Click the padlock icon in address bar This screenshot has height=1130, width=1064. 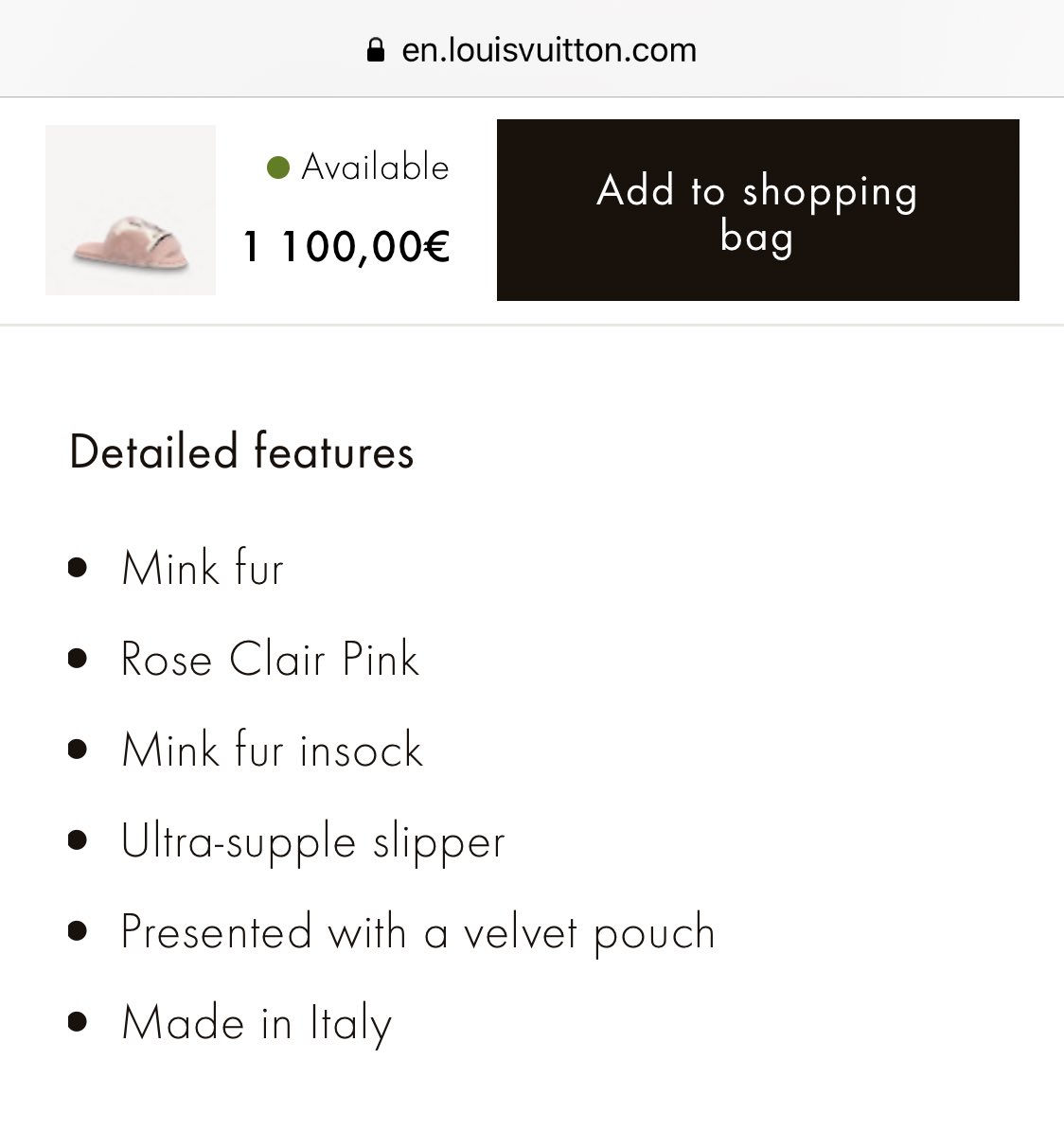(375, 49)
